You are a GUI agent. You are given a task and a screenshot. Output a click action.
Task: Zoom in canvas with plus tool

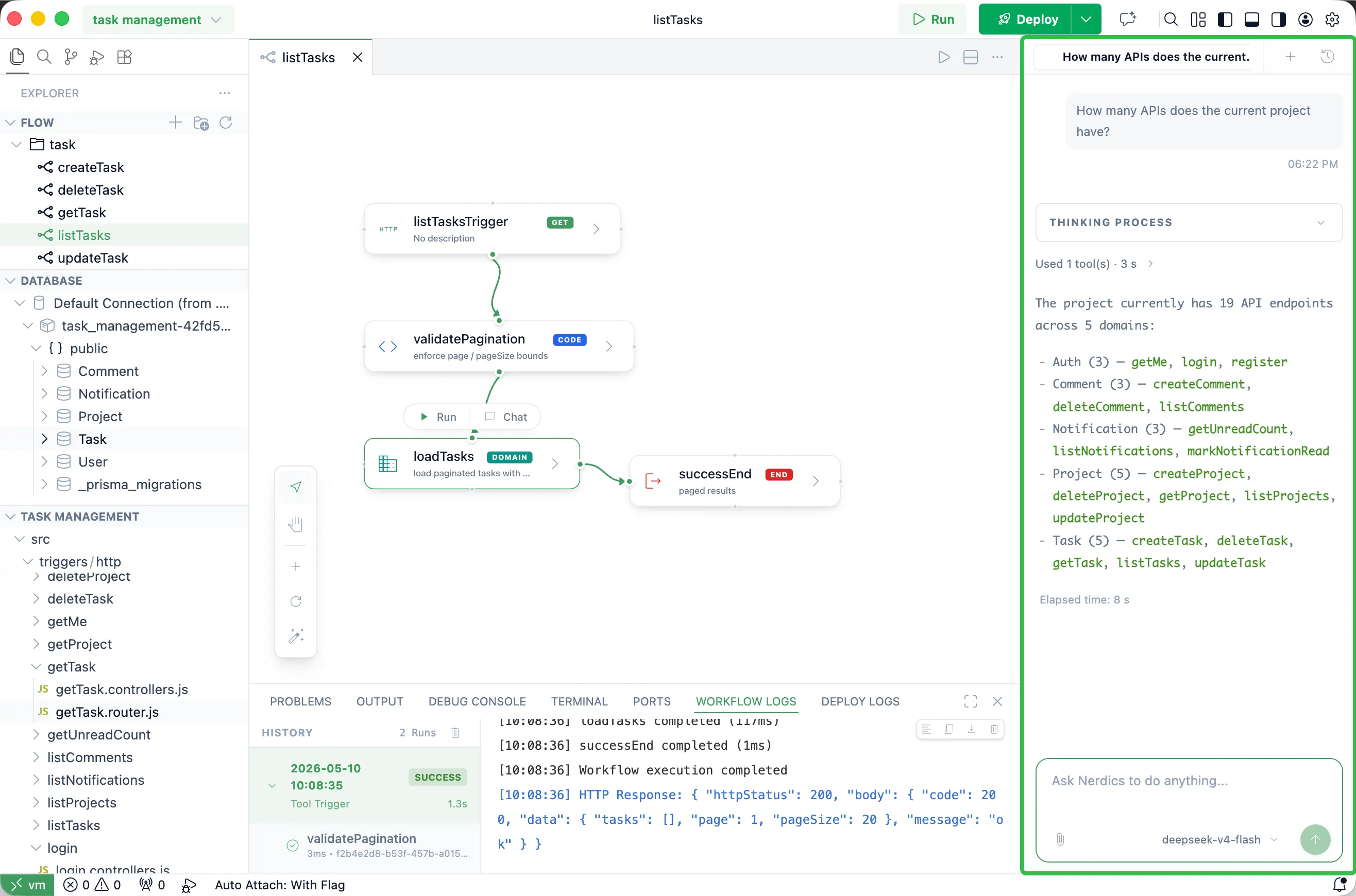tap(296, 566)
